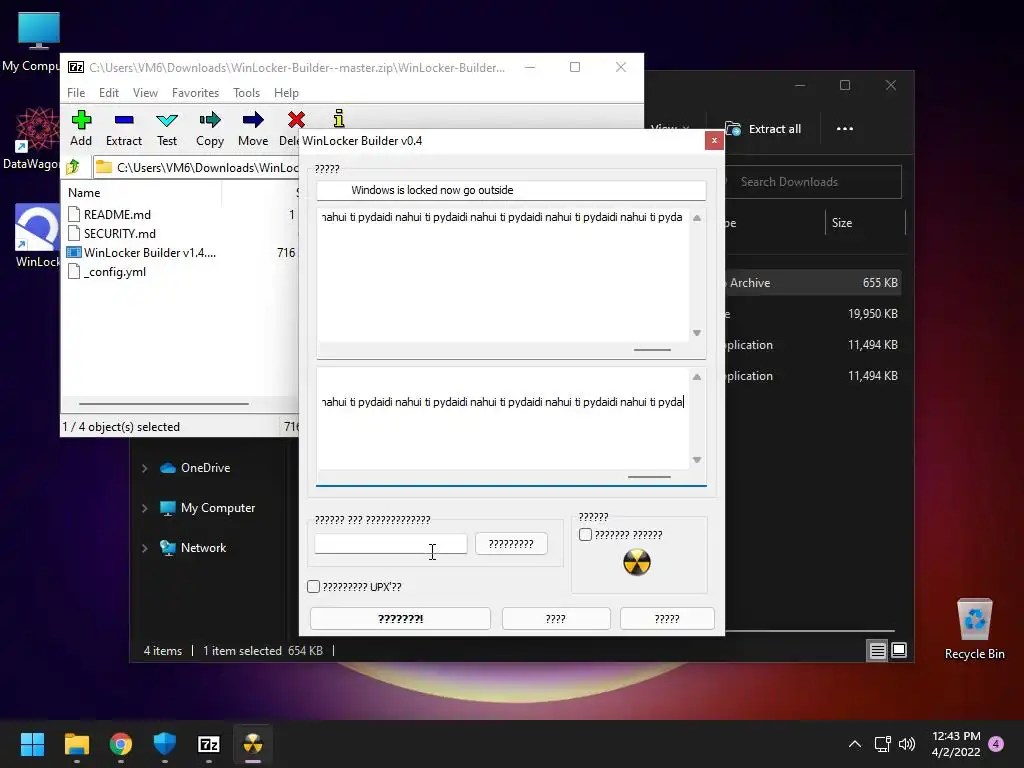This screenshot has width=1024, height=768.
Task: Open the notification badge showing 4
Action: pyautogui.click(x=996, y=744)
